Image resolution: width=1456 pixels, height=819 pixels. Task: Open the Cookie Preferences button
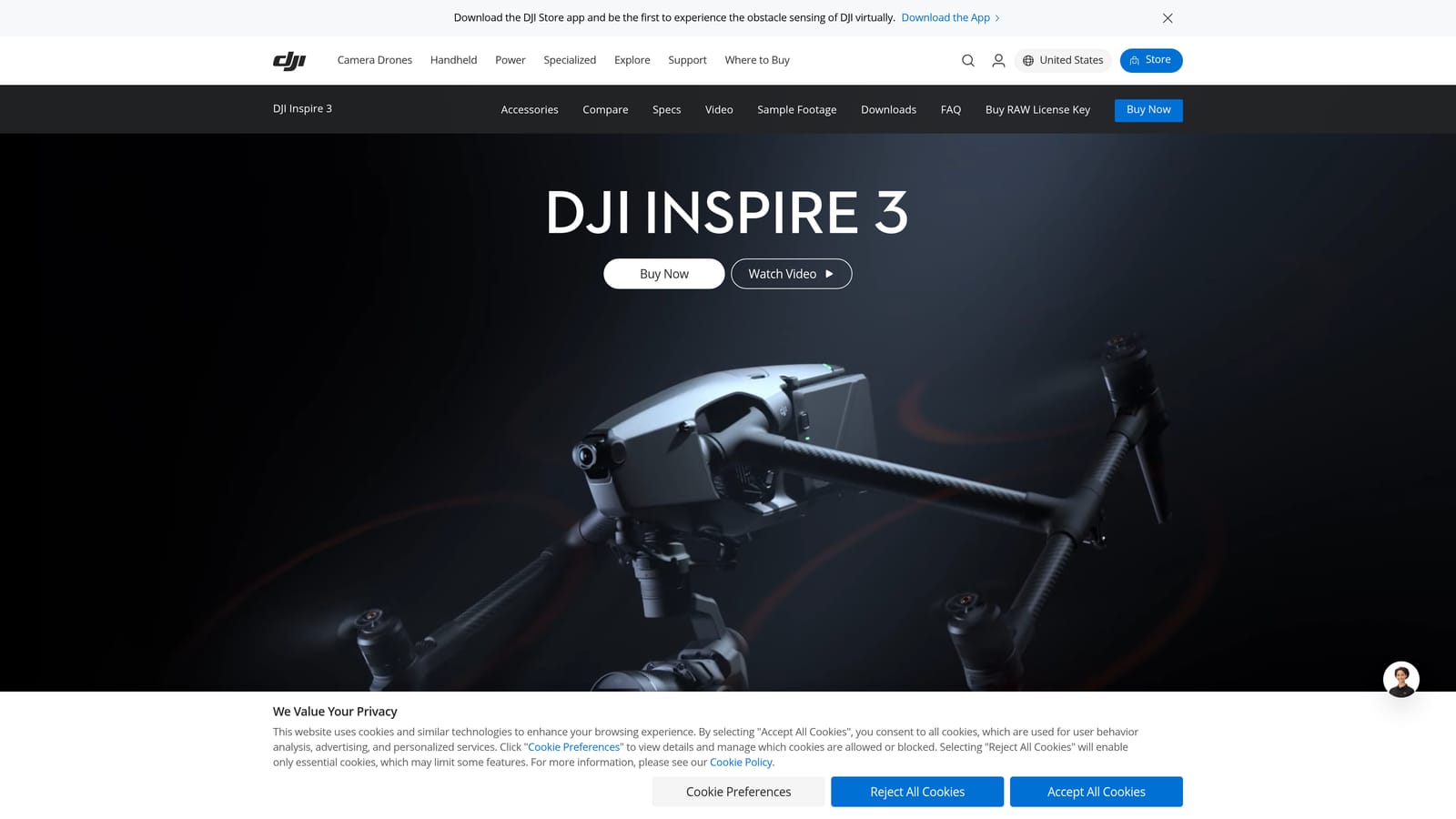tap(739, 792)
